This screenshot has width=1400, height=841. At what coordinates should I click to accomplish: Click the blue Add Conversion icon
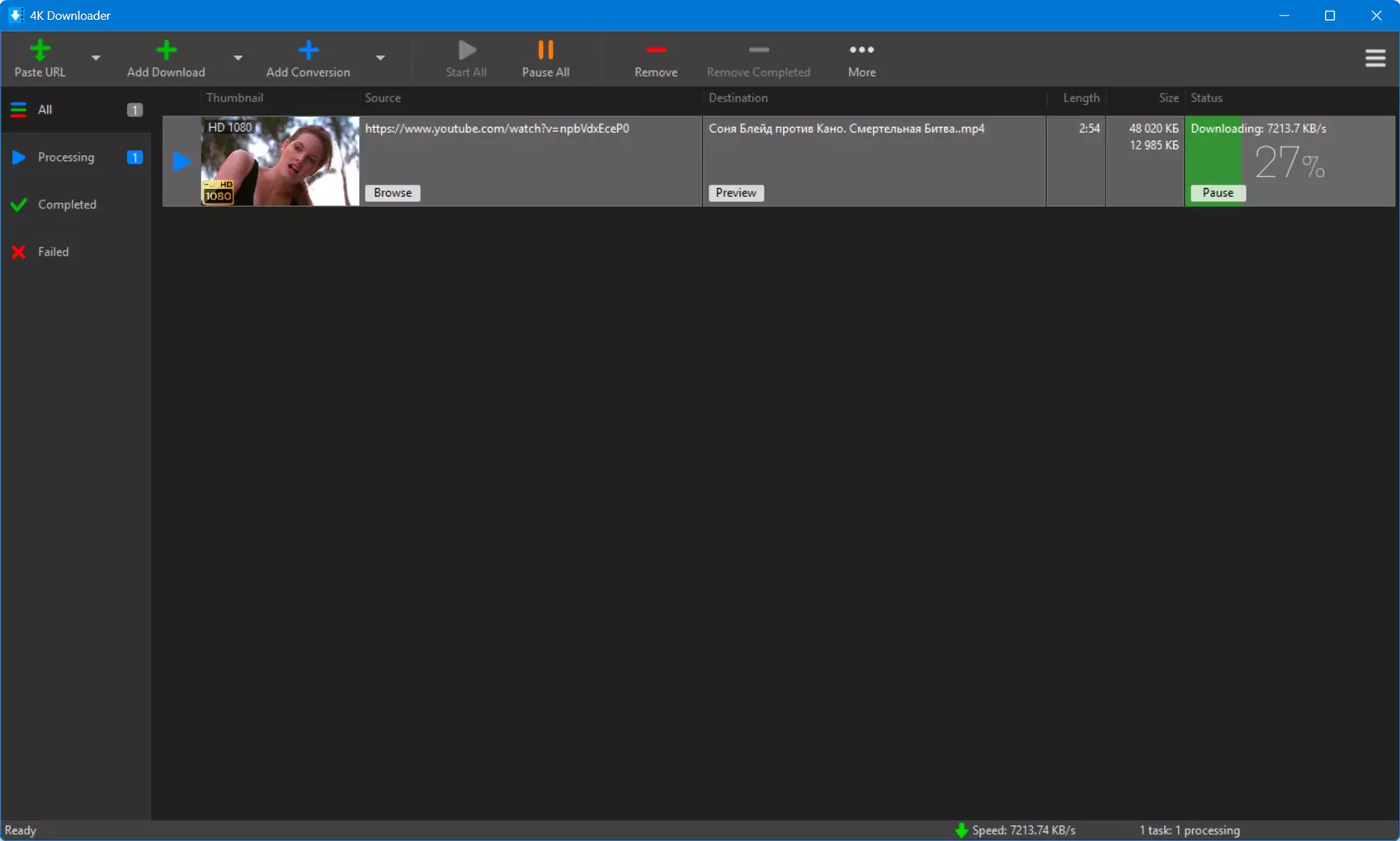(309, 50)
